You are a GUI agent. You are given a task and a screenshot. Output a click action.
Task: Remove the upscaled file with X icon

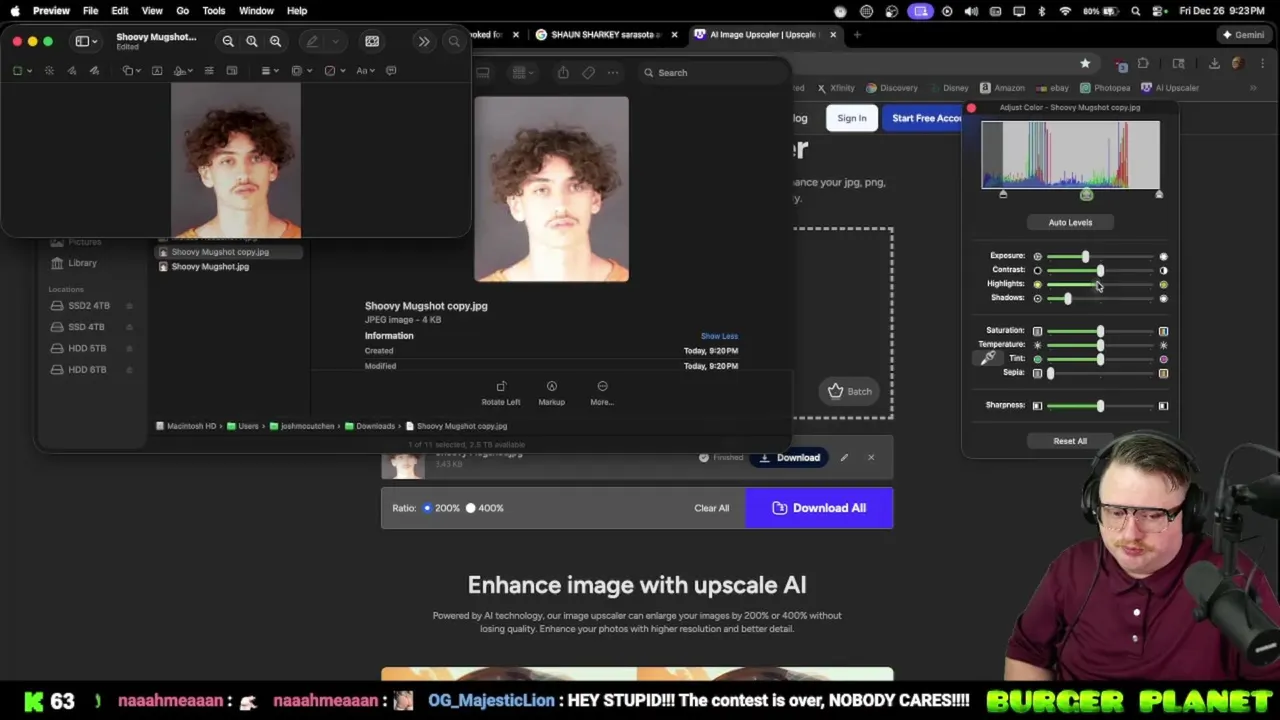[871, 457]
